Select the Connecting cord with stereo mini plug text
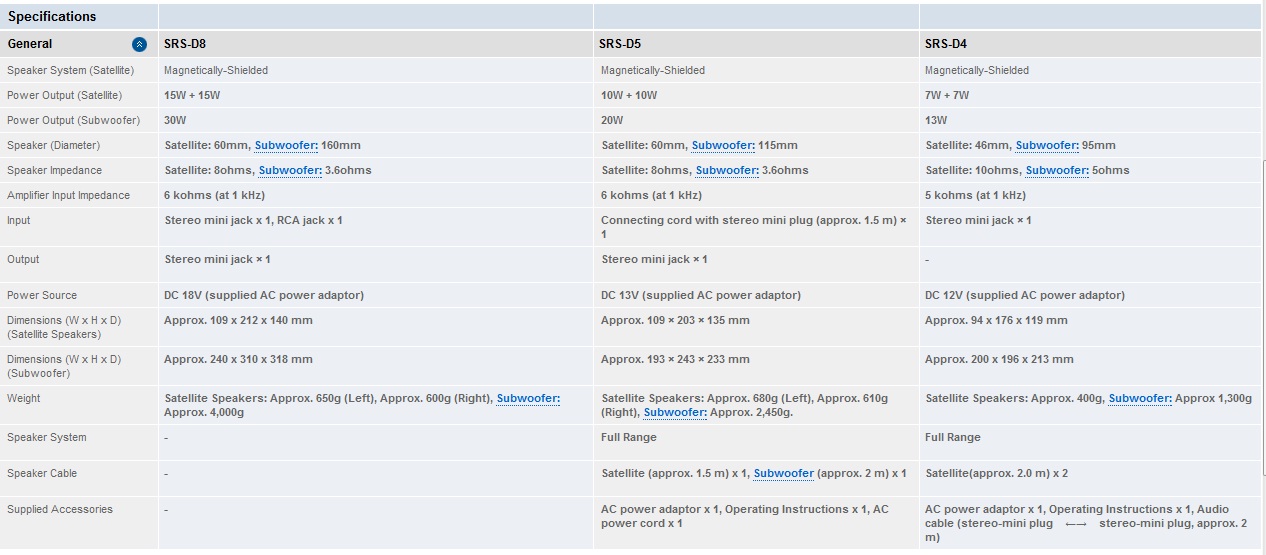1266x555 pixels. [754, 227]
